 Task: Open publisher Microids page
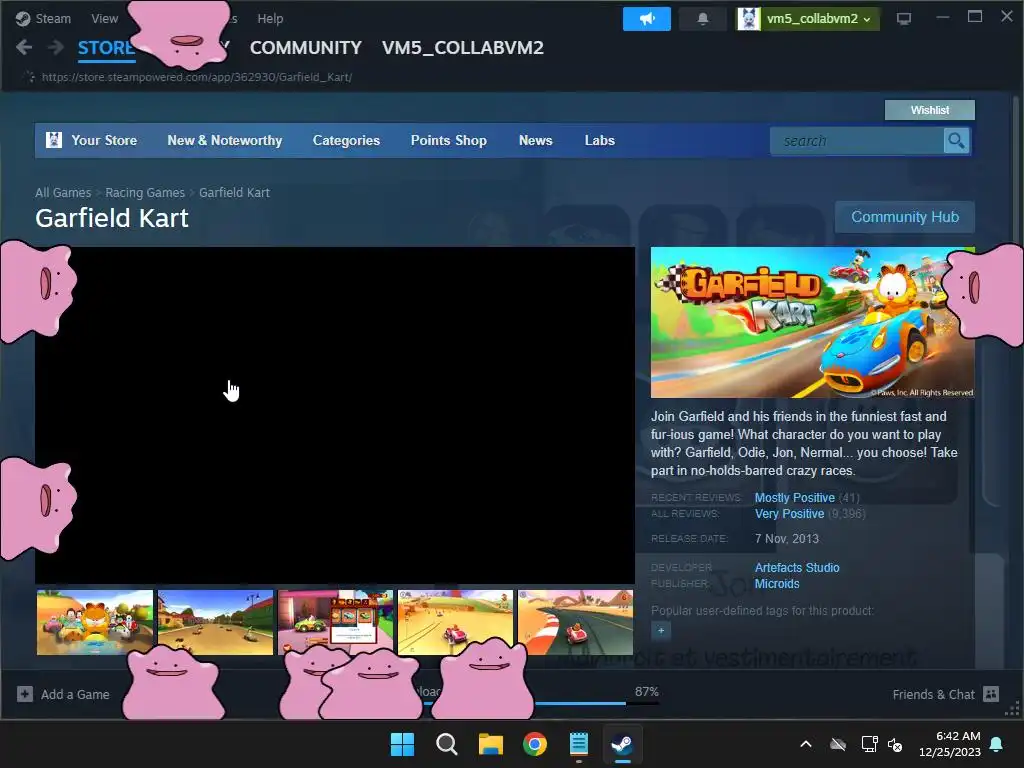click(x=777, y=584)
